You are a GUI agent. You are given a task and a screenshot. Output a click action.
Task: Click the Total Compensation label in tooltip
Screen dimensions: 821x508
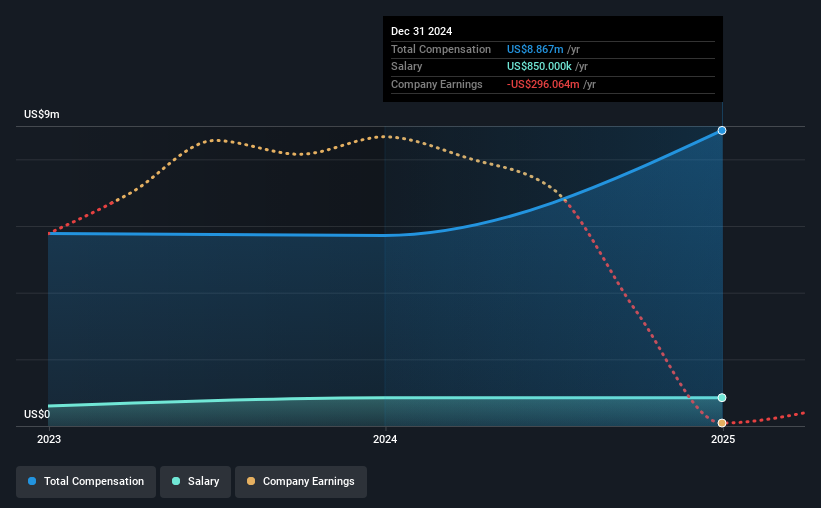[x=441, y=49]
